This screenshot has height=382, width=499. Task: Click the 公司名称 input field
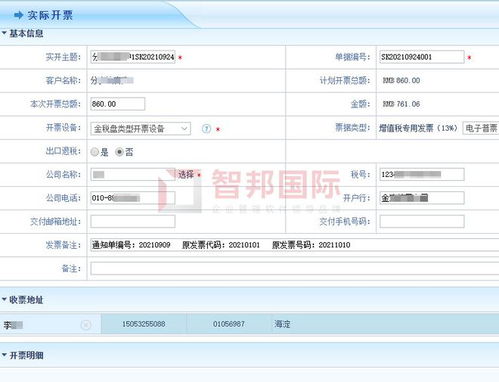[x=133, y=174]
